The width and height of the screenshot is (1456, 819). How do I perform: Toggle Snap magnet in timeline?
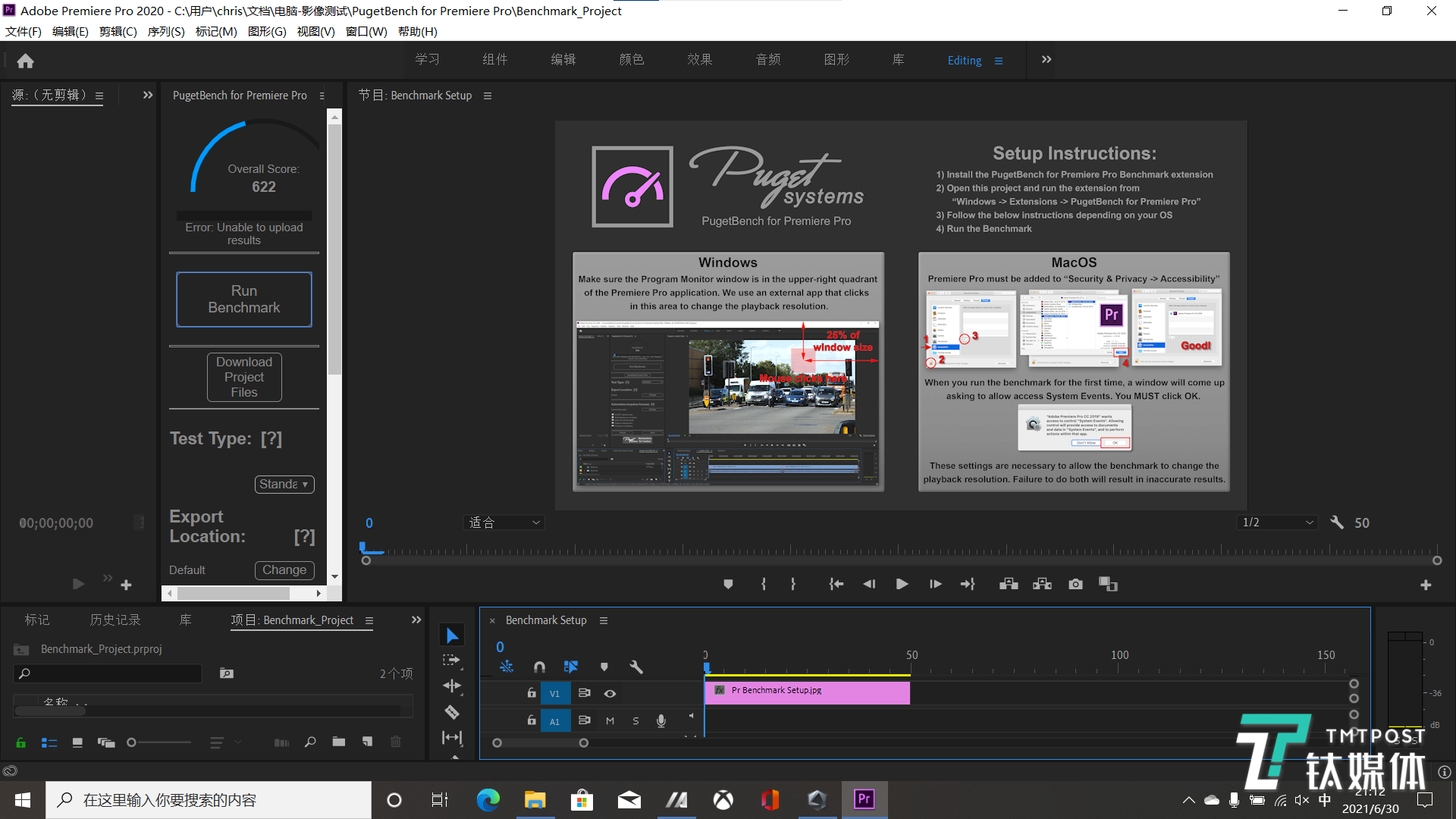(539, 667)
